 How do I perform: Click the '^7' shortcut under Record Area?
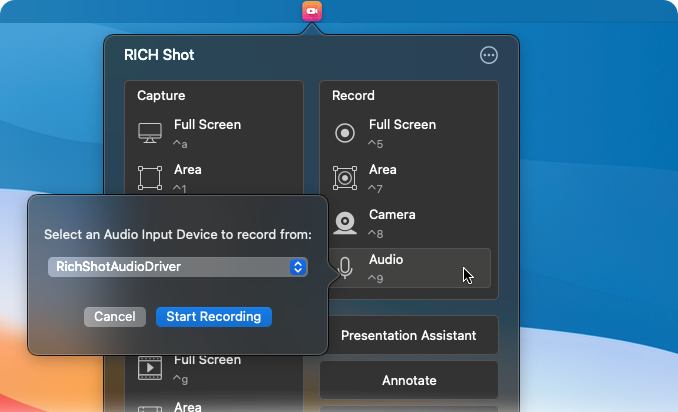(375, 188)
